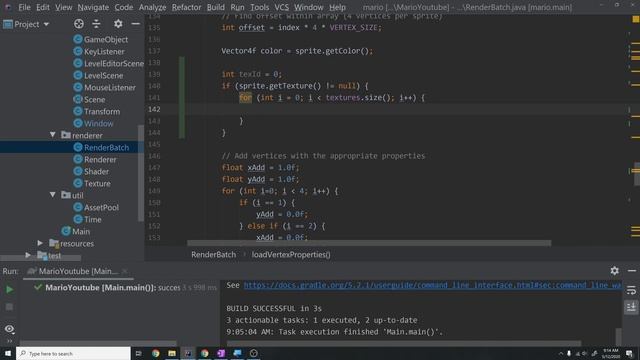Hide the Project panel with minus icon
The image size is (640, 360).
(x=136, y=24)
